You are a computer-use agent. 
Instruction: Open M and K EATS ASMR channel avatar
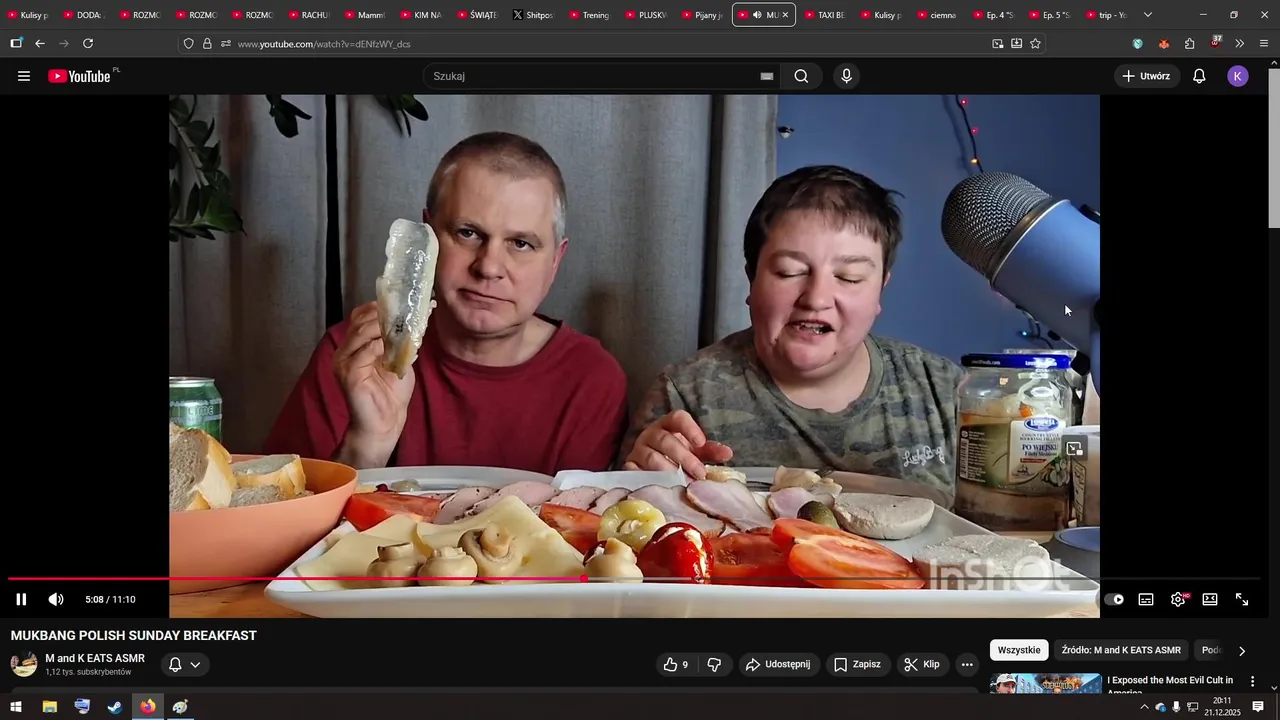pos(24,664)
